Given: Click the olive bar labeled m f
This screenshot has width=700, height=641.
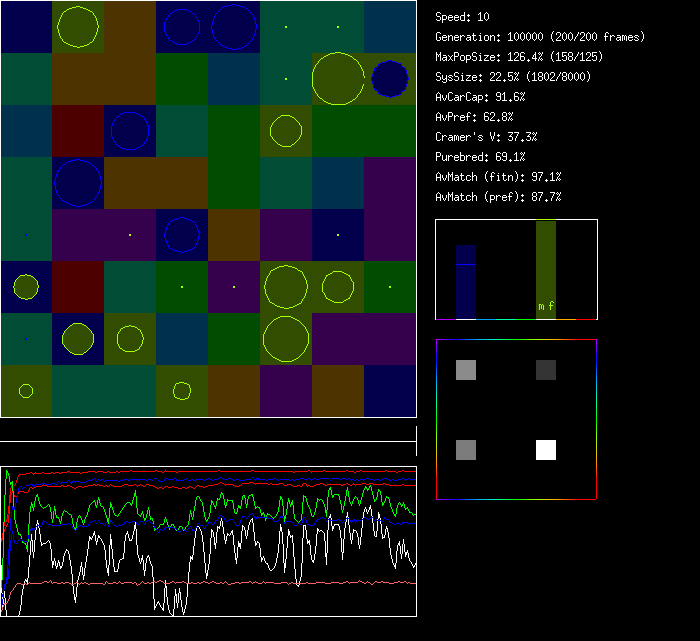Looking at the screenshot, I should point(546,270).
